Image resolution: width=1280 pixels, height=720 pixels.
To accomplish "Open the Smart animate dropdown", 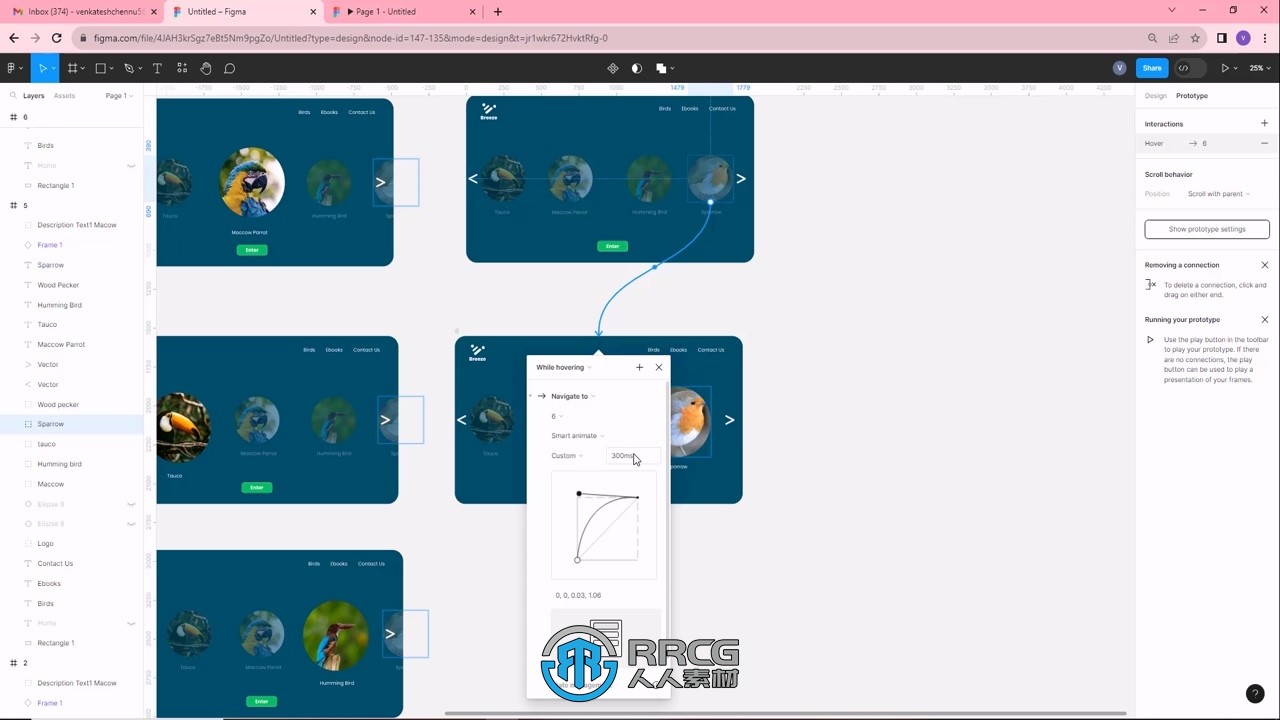I will click(x=577, y=436).
